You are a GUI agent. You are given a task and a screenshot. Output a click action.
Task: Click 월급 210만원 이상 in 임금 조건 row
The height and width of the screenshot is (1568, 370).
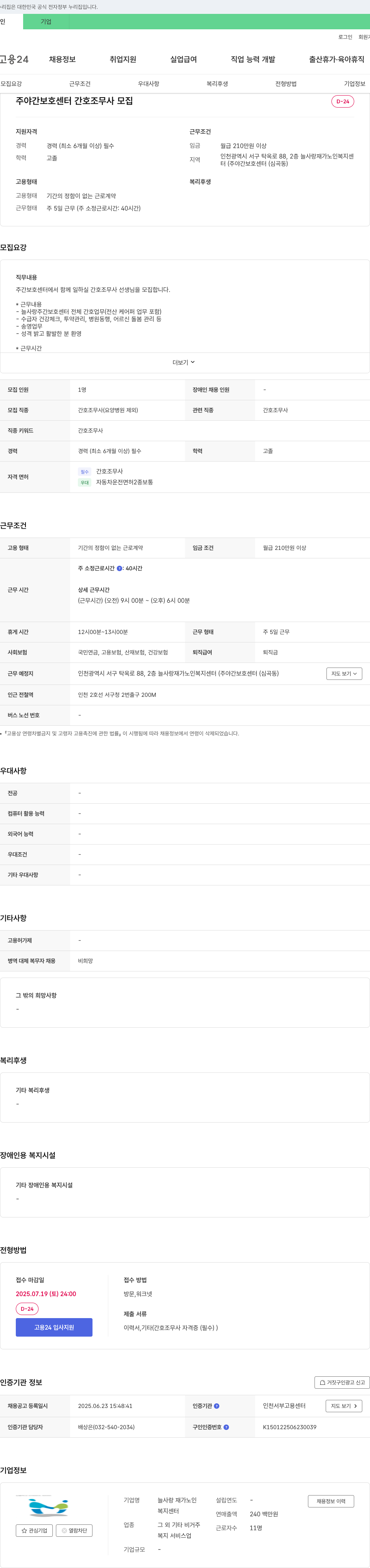pyautogui.click(x=285, y=548)
